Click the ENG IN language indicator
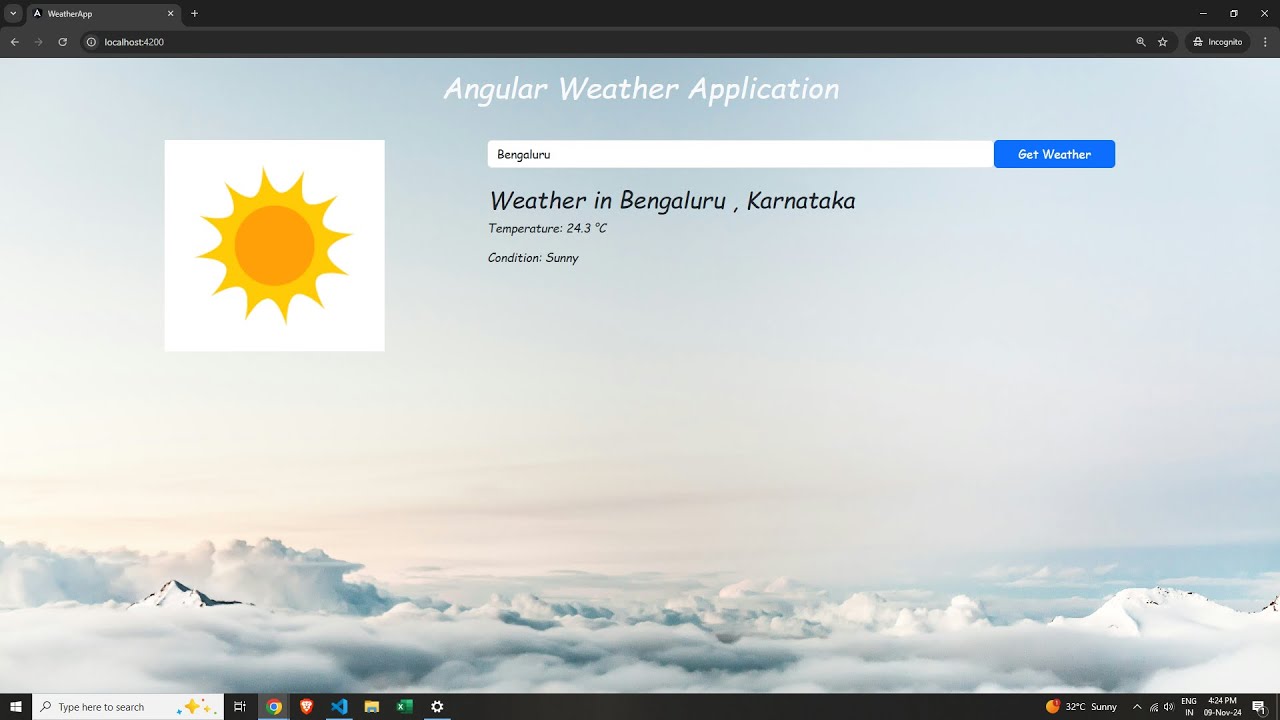 pos(1189,707)
